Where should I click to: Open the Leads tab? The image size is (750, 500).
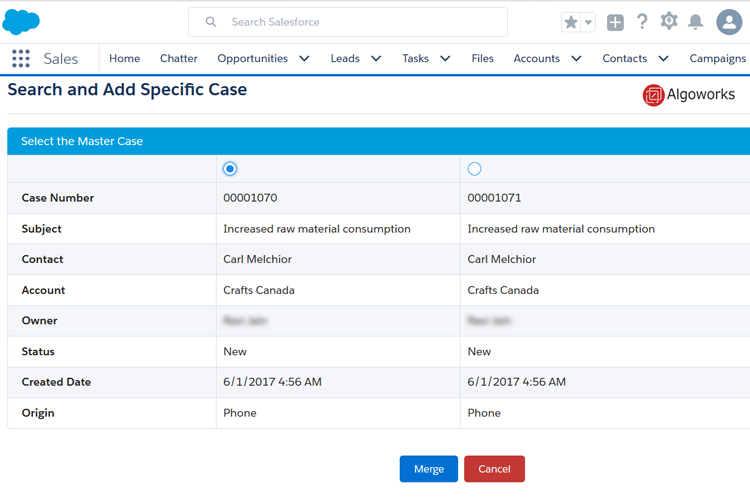pos(345,58)
